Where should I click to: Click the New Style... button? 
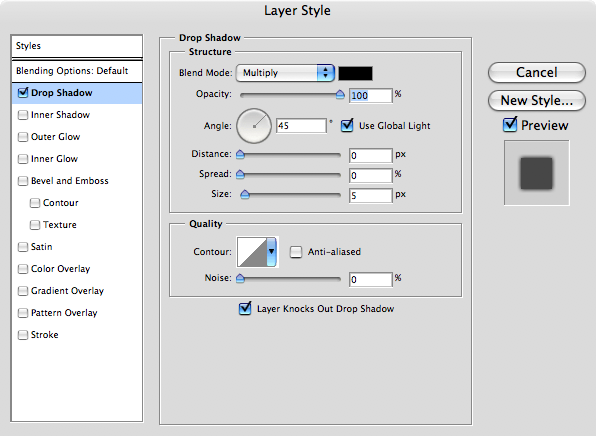click(536, 101)
